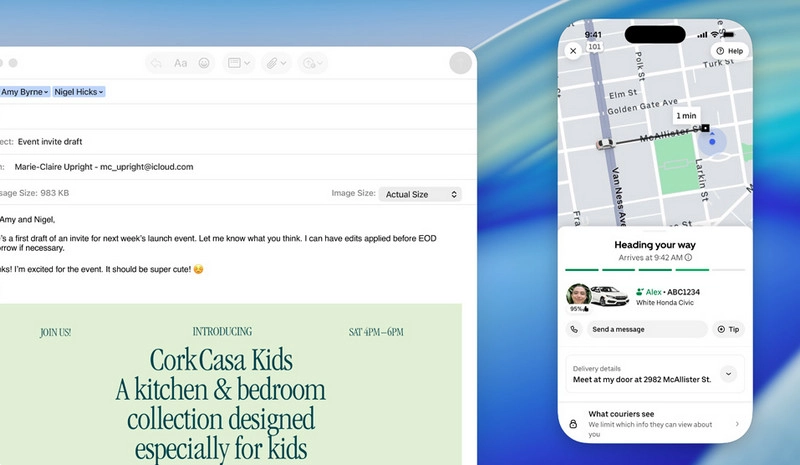This screenshot has width=800, height=465.
Task: Tap the 95% rating badge
Action: pyautogui.click(x=579, y=309)
